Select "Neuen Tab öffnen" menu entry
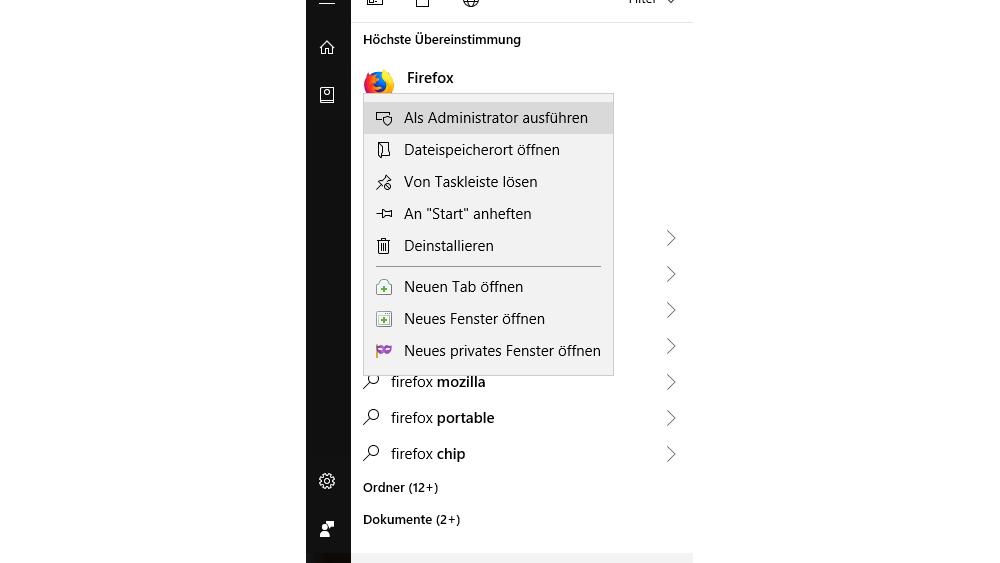The image size is (1000, 563). pos(463,287)
